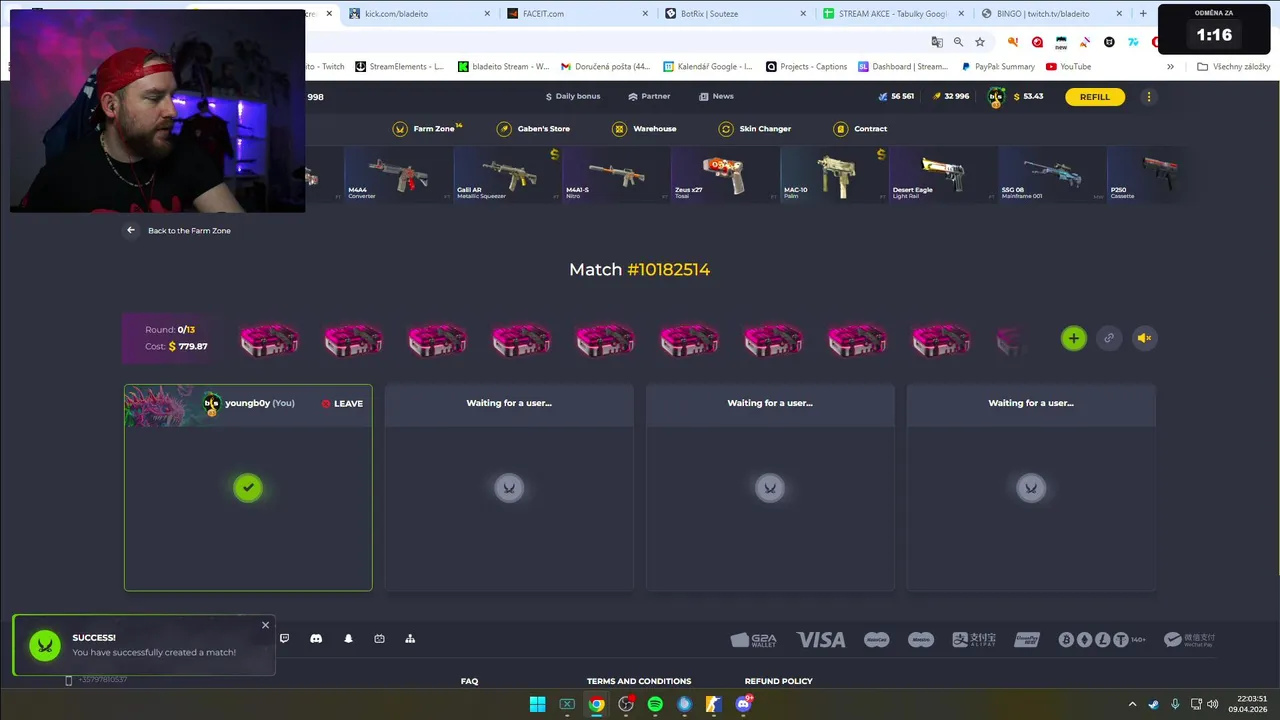Screen dimensions: 1280x720
Task: Switch to the FACEIT.com tab
Action: tap(578, 14)
